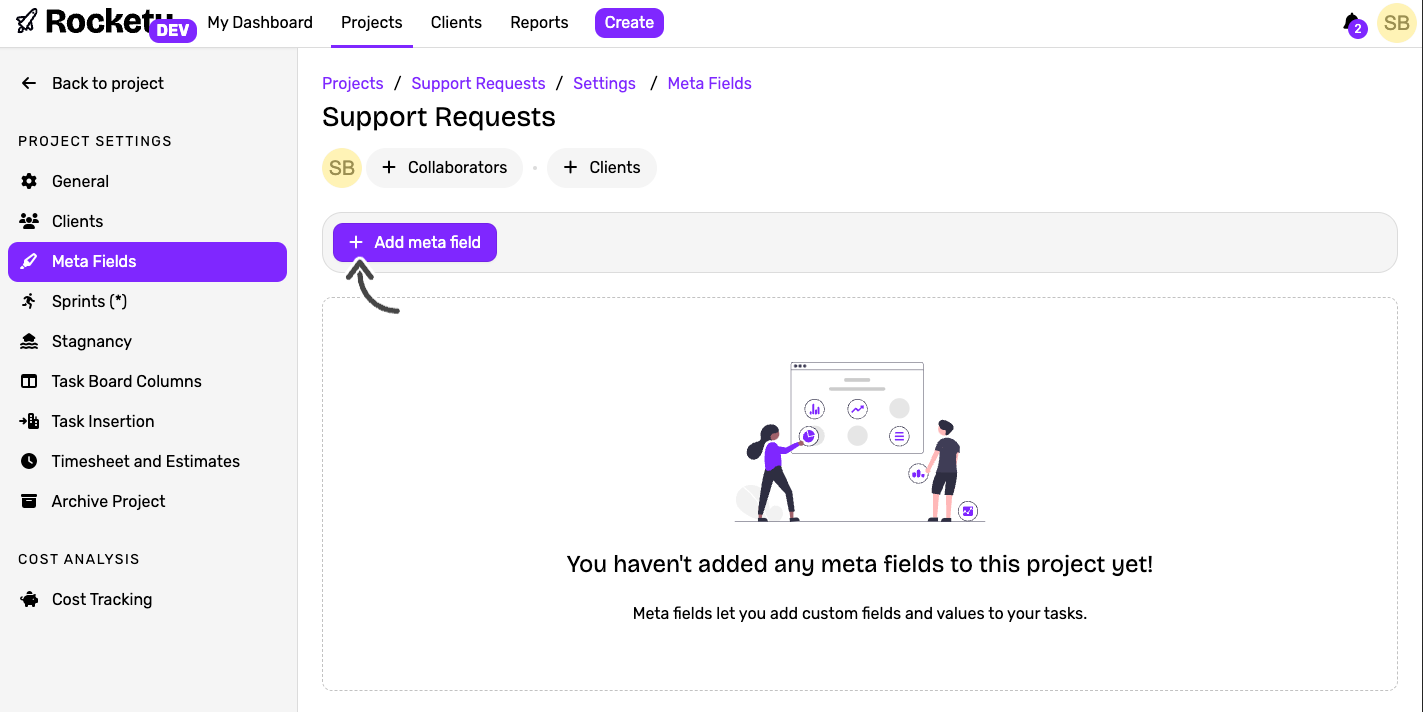
Task: Click the Support Requests page title
Action: (439, 117)
